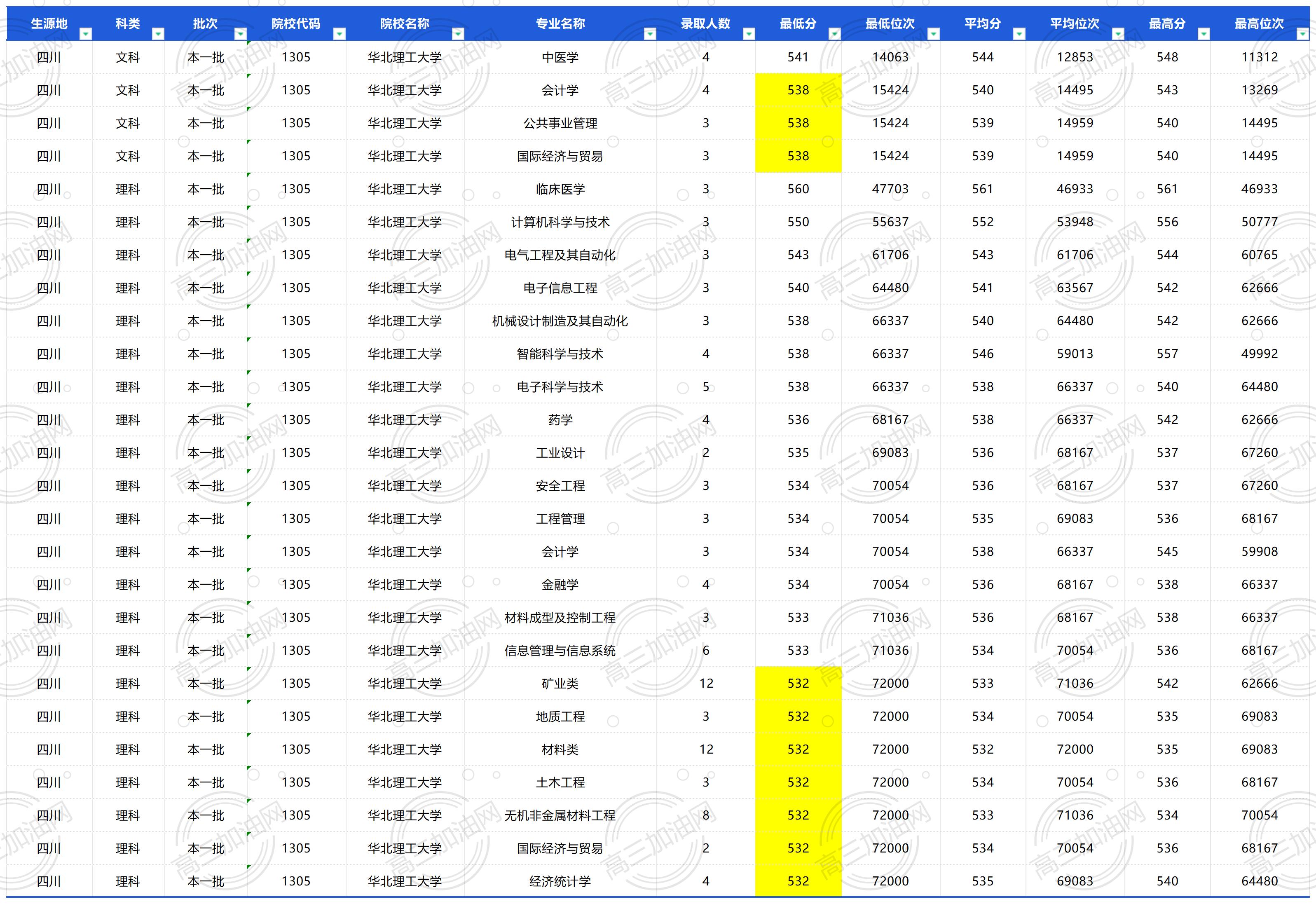Select the 69083 lowest rank in 工业设计 row

coord(890,452)
